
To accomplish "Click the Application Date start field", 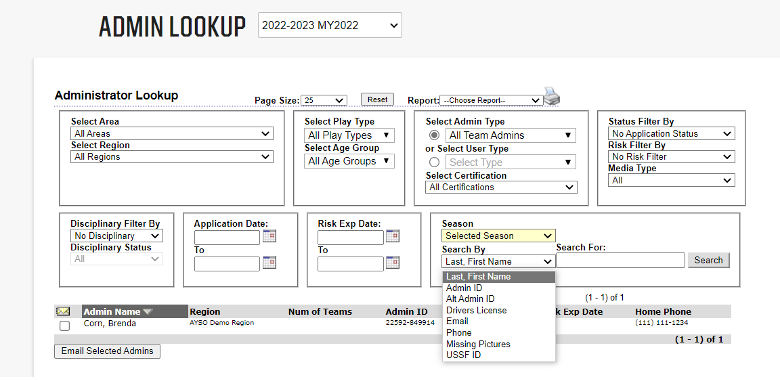I will [x=227, y=237].
